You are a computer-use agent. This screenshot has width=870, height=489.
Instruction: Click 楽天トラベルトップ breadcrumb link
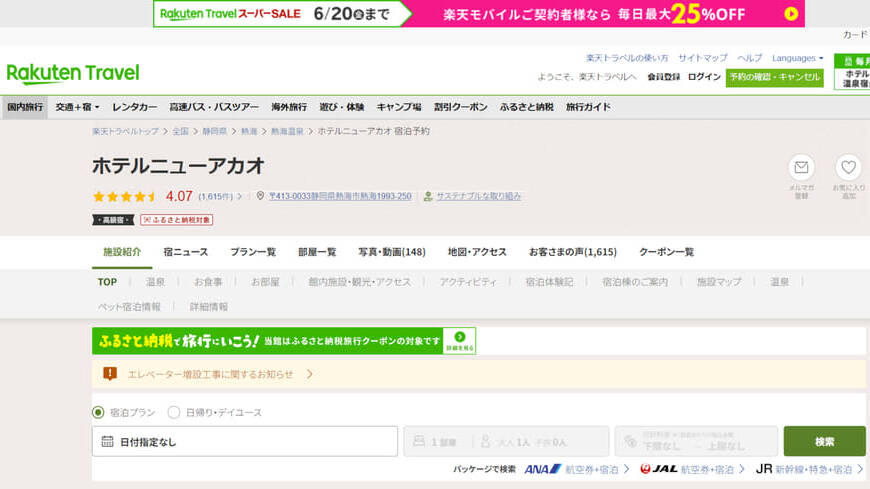tap(125, 132)
